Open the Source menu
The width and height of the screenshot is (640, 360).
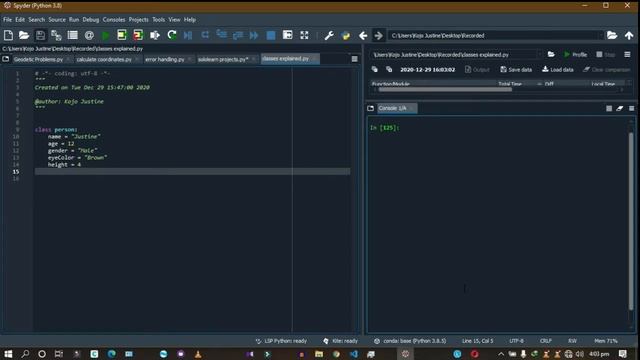57,20
